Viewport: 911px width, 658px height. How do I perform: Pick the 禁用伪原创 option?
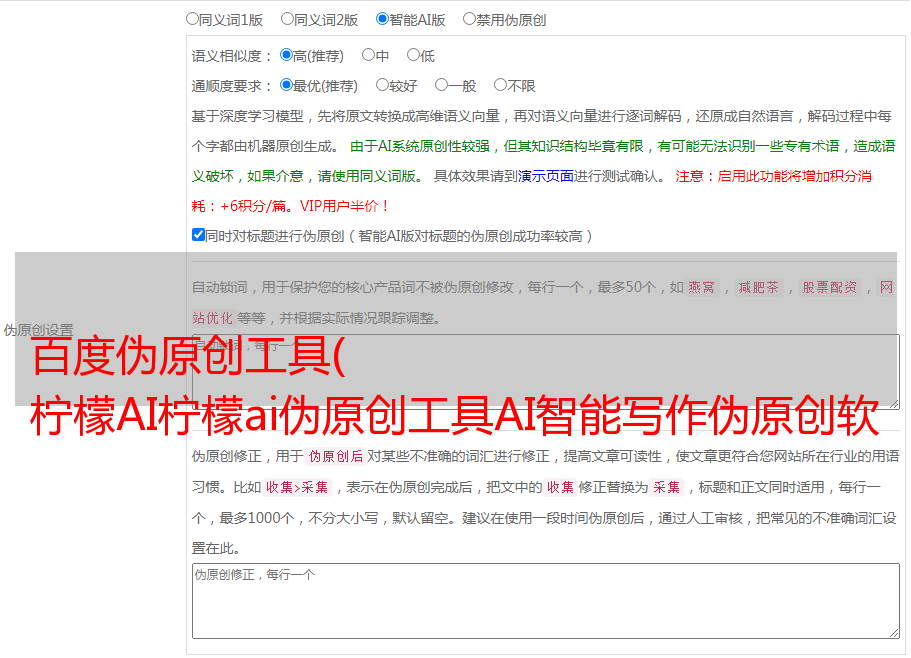tap(469, 19)
